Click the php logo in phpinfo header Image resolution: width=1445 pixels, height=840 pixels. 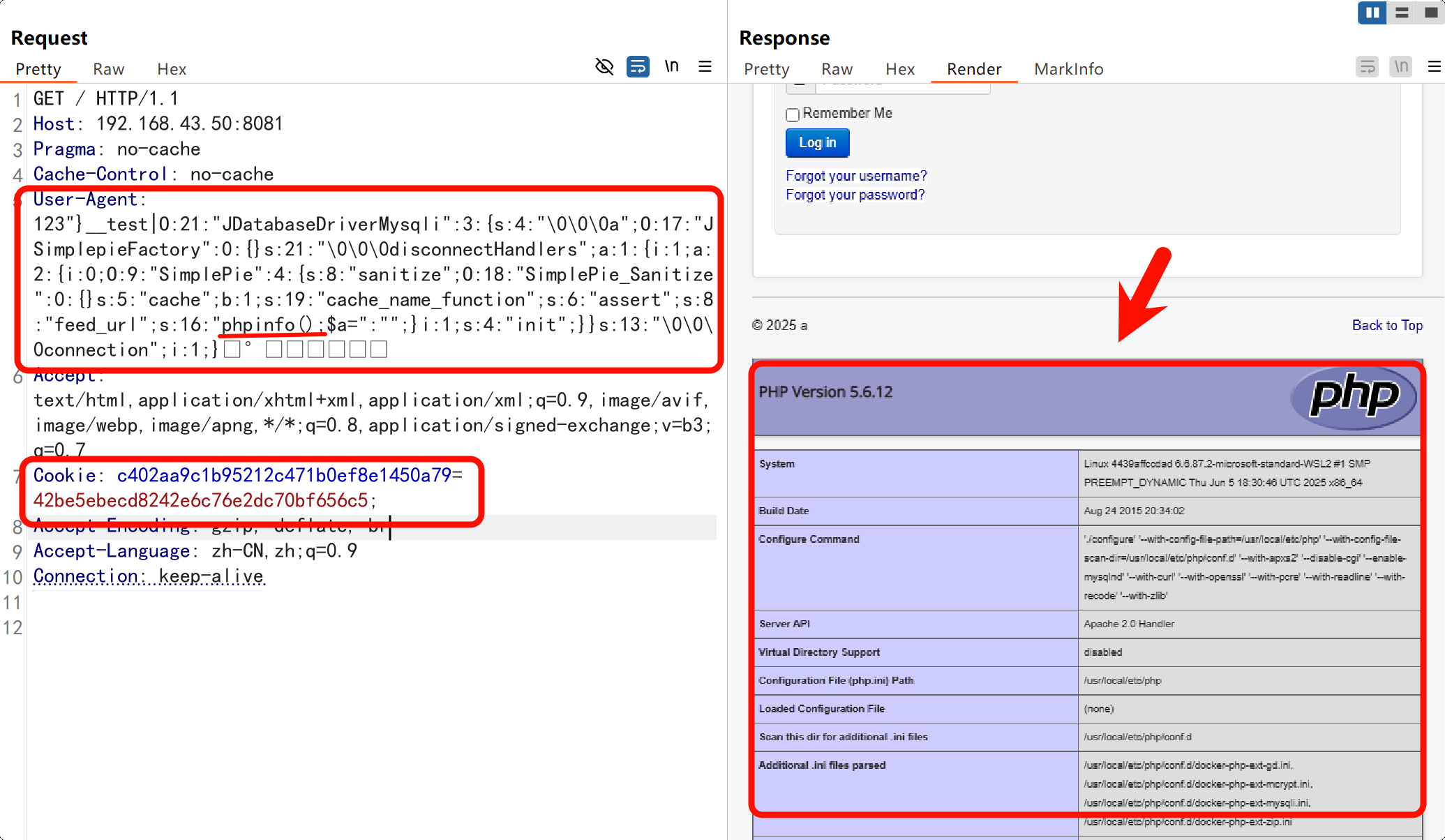1353,396
